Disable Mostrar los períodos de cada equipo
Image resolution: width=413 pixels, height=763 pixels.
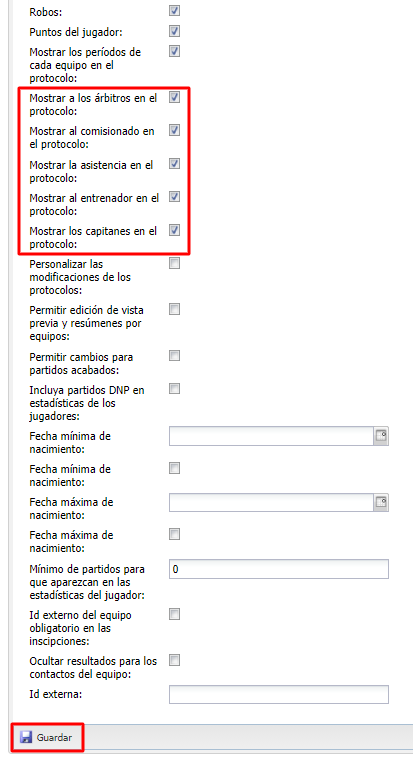174,51
